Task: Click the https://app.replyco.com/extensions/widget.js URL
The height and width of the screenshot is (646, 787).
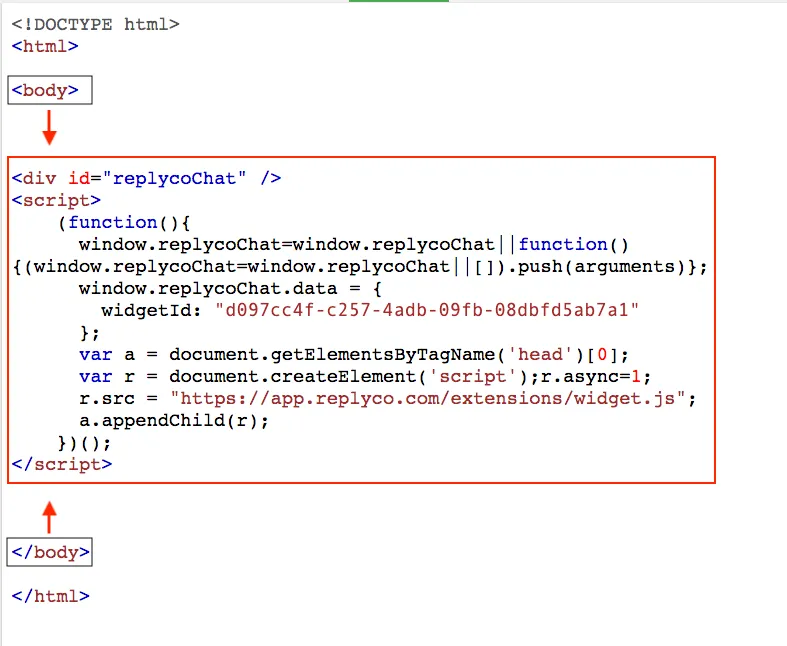Action: pos(428,399)
